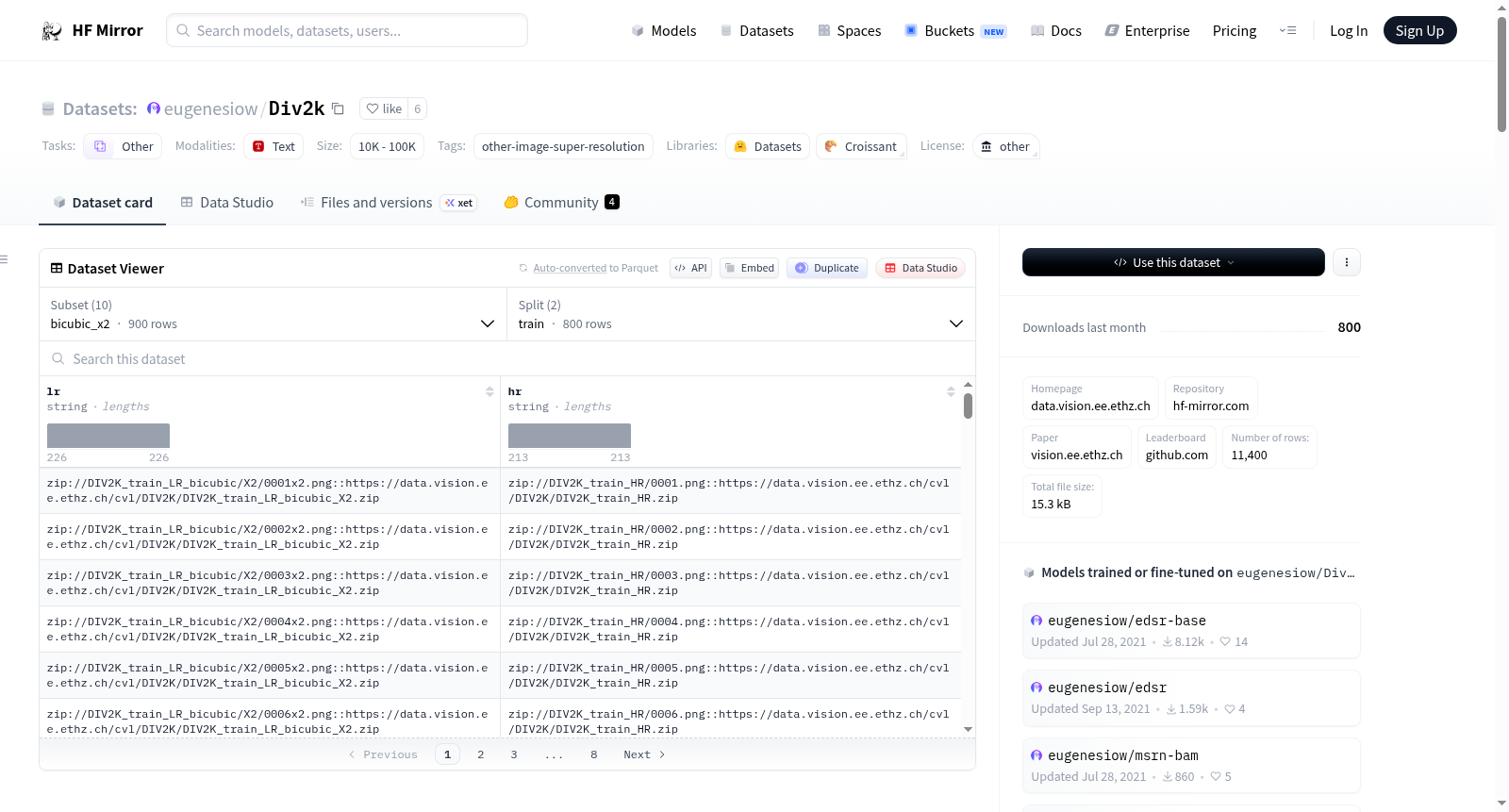Open the eugenesiow/edsr model card
Screen dimensions: 1509x812
[x=1191, y=698]
